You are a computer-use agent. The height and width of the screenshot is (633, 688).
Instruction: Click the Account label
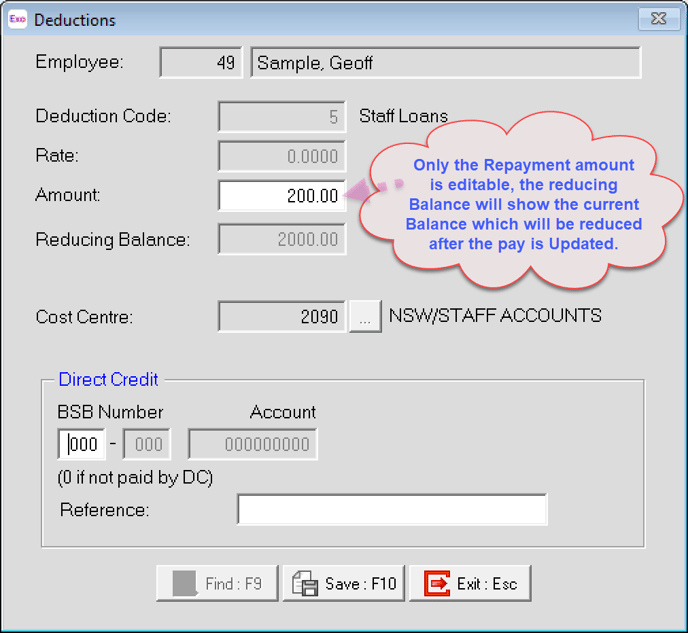283,412
